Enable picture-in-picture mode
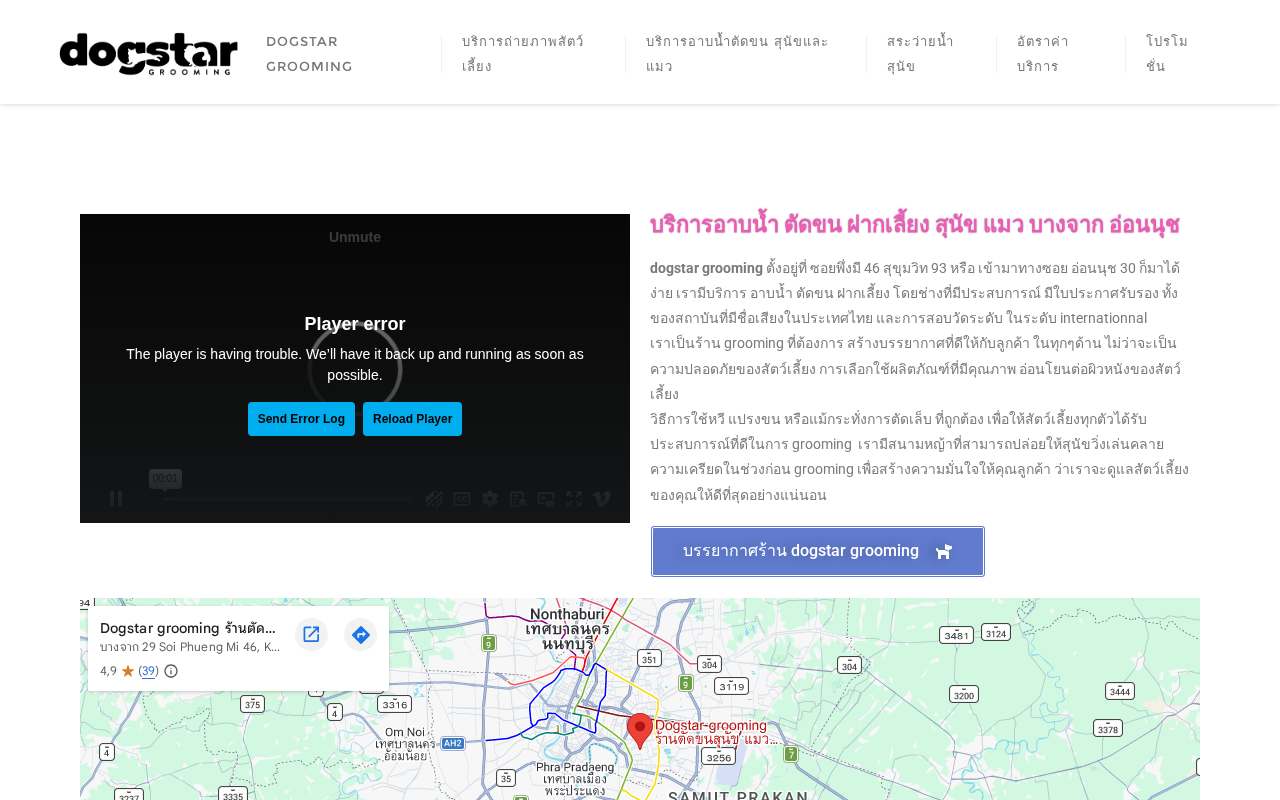The image size is (1280, 800). (546, 499)
